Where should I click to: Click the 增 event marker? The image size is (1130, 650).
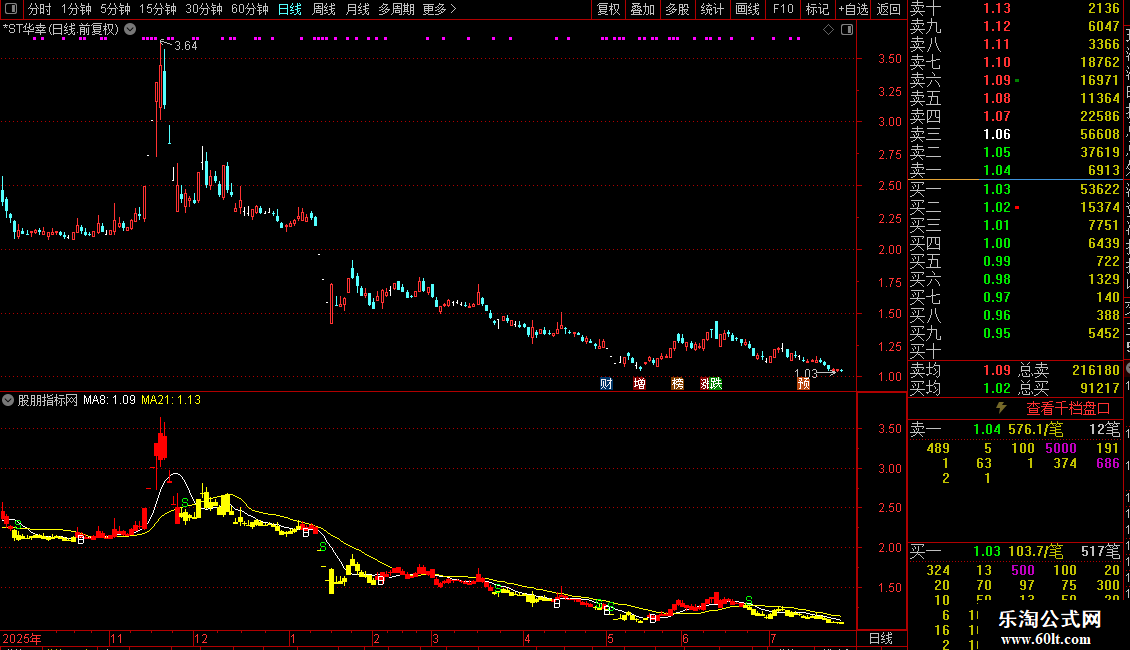pos(639,383)
